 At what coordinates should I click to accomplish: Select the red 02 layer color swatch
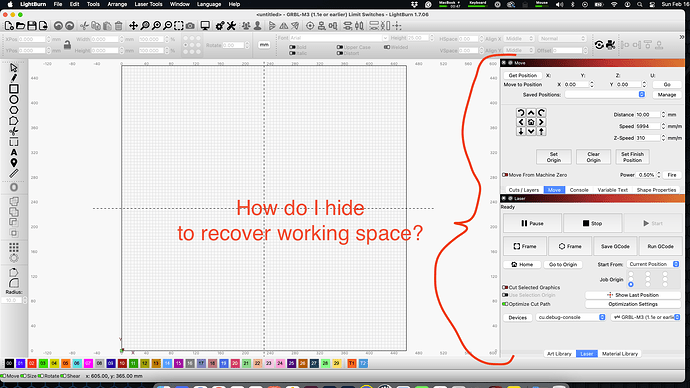coord(31,363)
